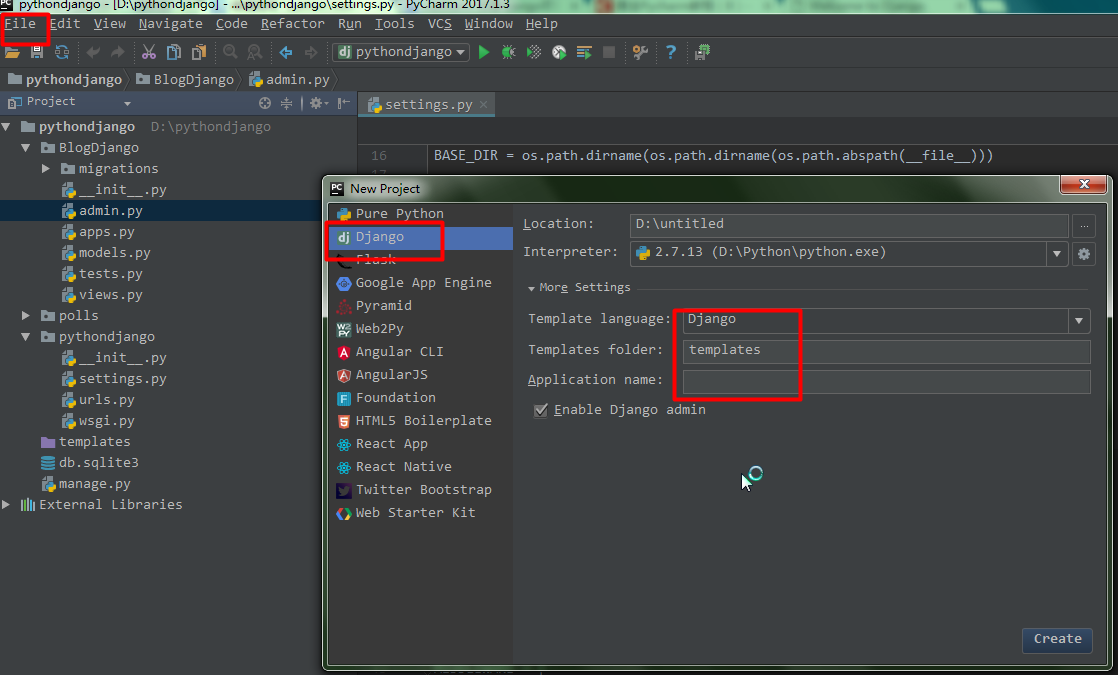Open the Navigate menu
The width and height of the screenshot is (1118, 675).
(170, 24)
